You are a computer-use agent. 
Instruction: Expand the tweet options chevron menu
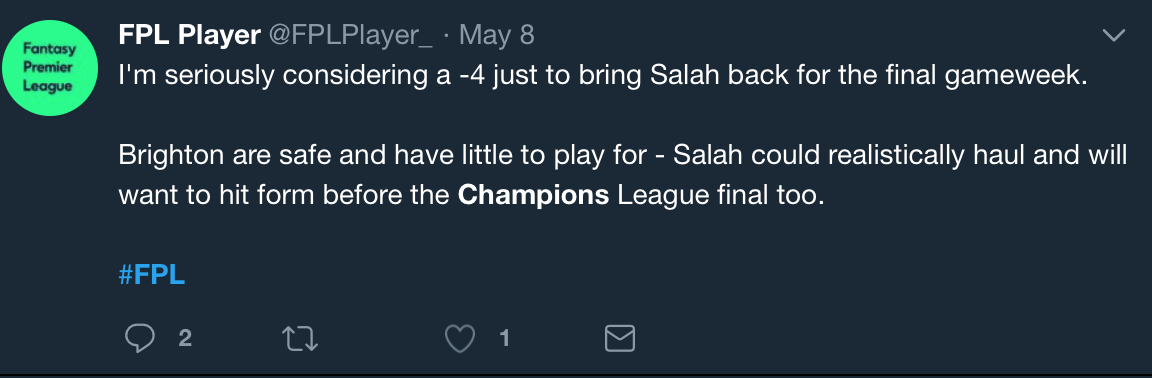(1114, 35)
